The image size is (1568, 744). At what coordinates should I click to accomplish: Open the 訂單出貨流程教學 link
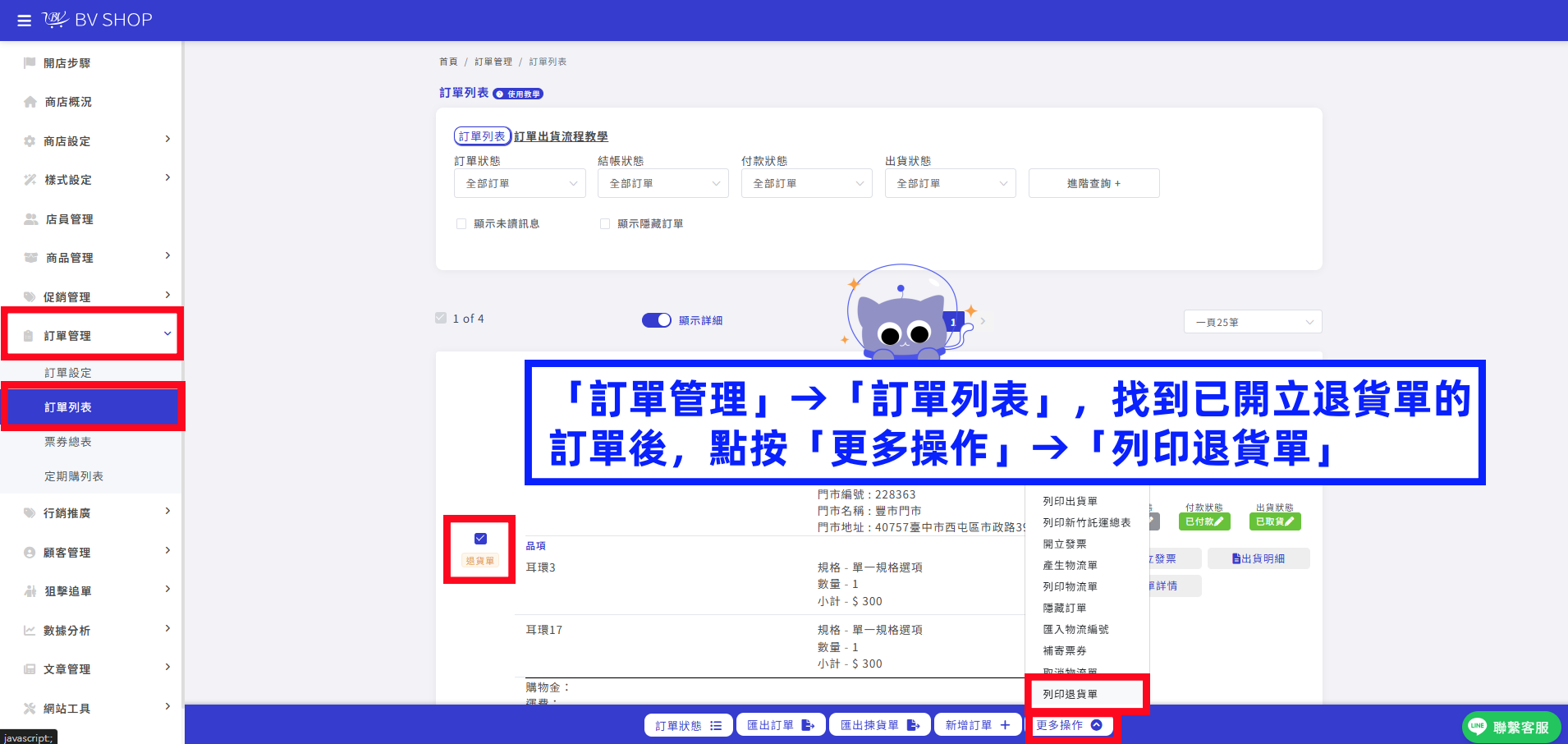pyautogui.click(x=562, y=136)
